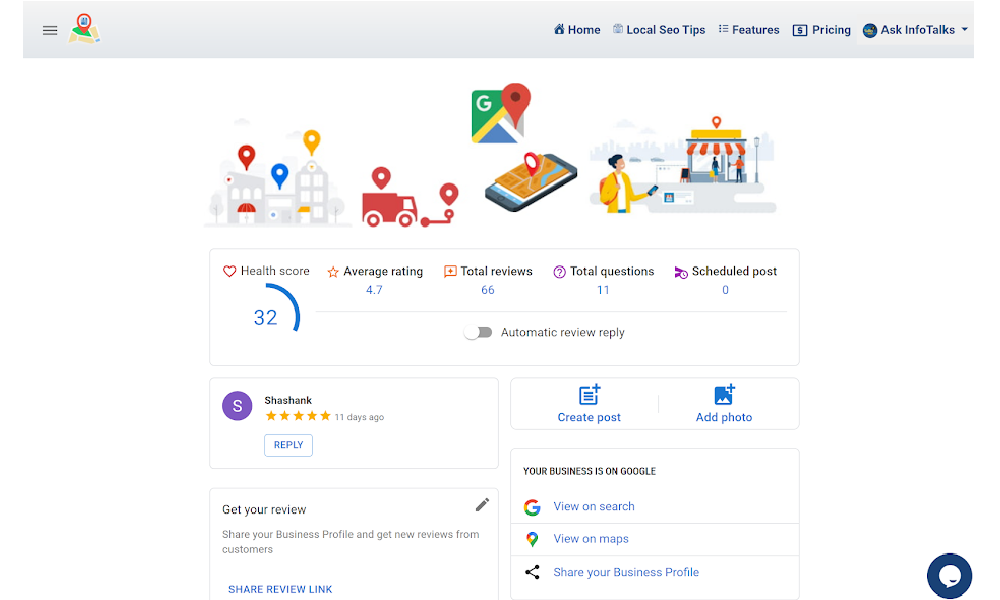Click the map pin app logo

tap(84, 29)
